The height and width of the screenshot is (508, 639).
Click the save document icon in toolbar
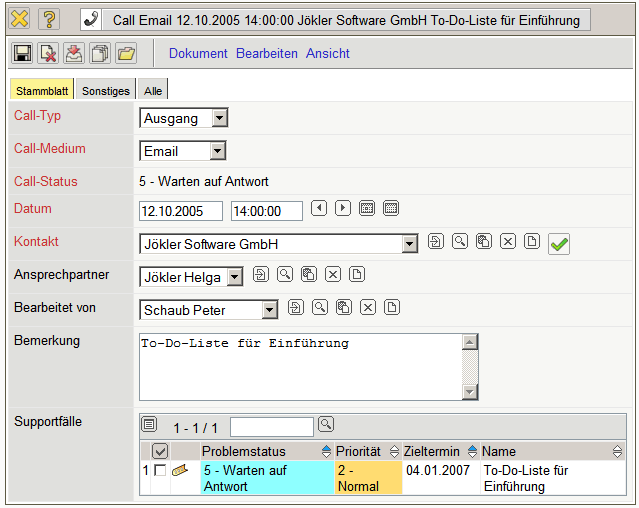(x=22, y=54)
